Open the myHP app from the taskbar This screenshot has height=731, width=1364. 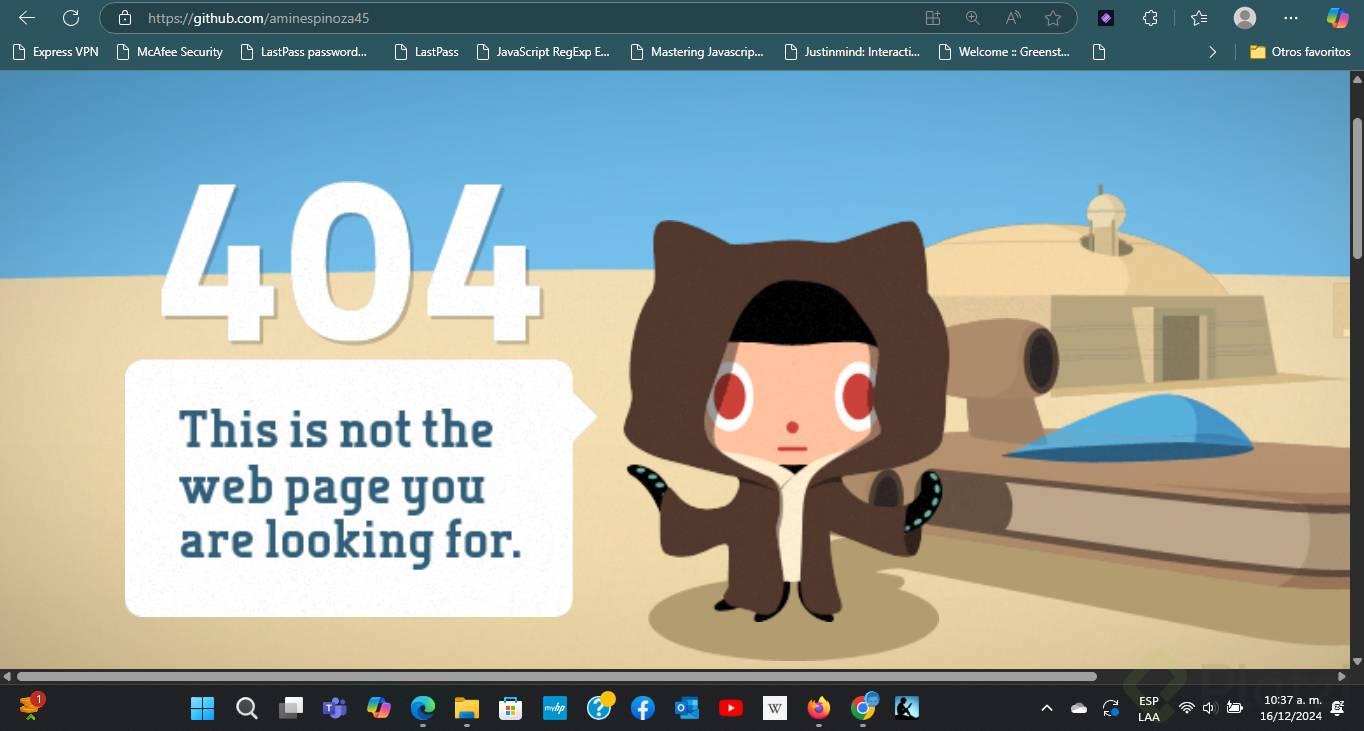click(x=555, y=708)
